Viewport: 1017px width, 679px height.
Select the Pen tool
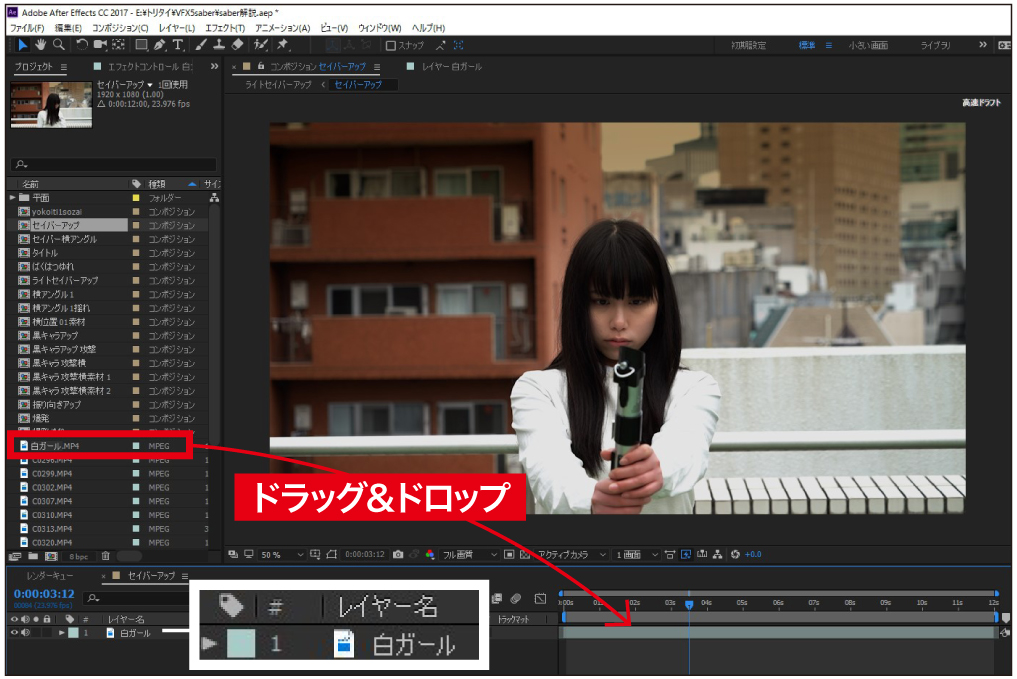[x=160, y=45]
